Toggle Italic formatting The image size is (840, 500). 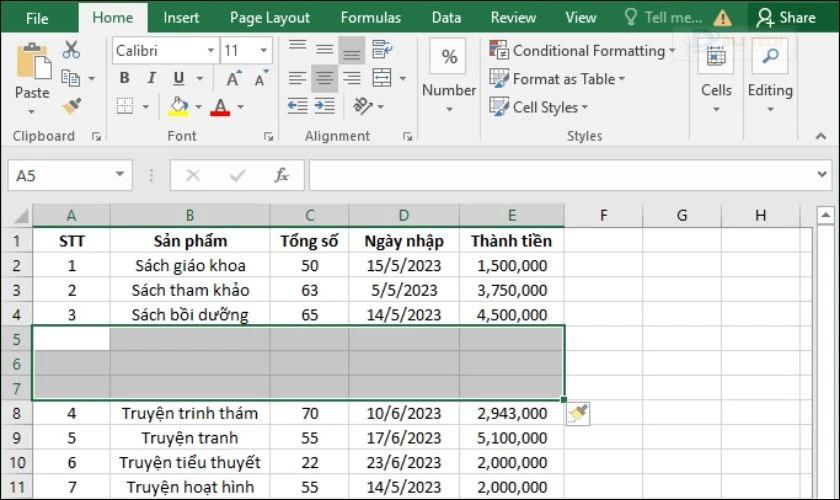click(152, 78)
